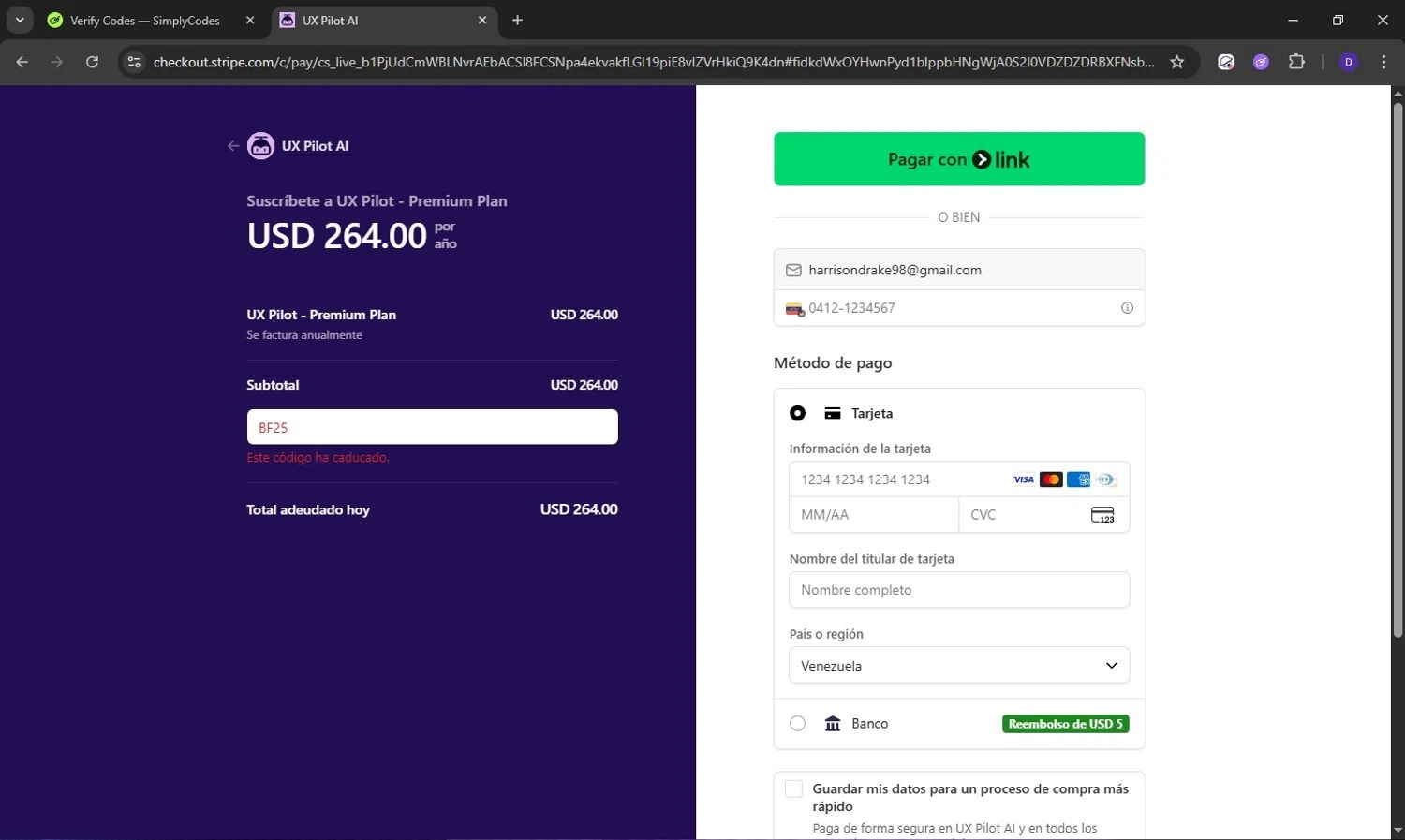
Task: Click the email field harrisondrake98@gmail.com
Action: point(959,270)
